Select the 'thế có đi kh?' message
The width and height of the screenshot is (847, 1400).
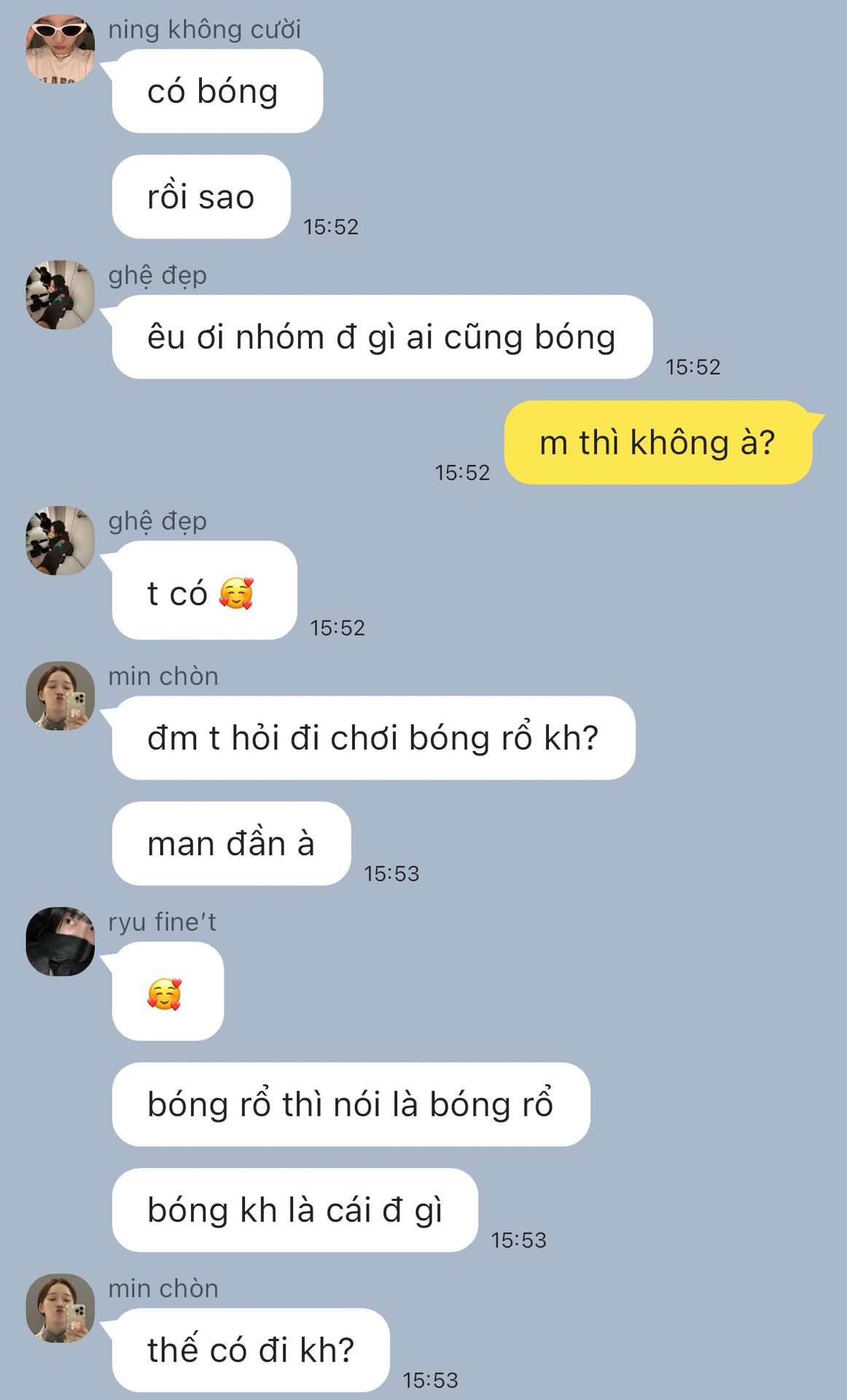click(251, 1350)
